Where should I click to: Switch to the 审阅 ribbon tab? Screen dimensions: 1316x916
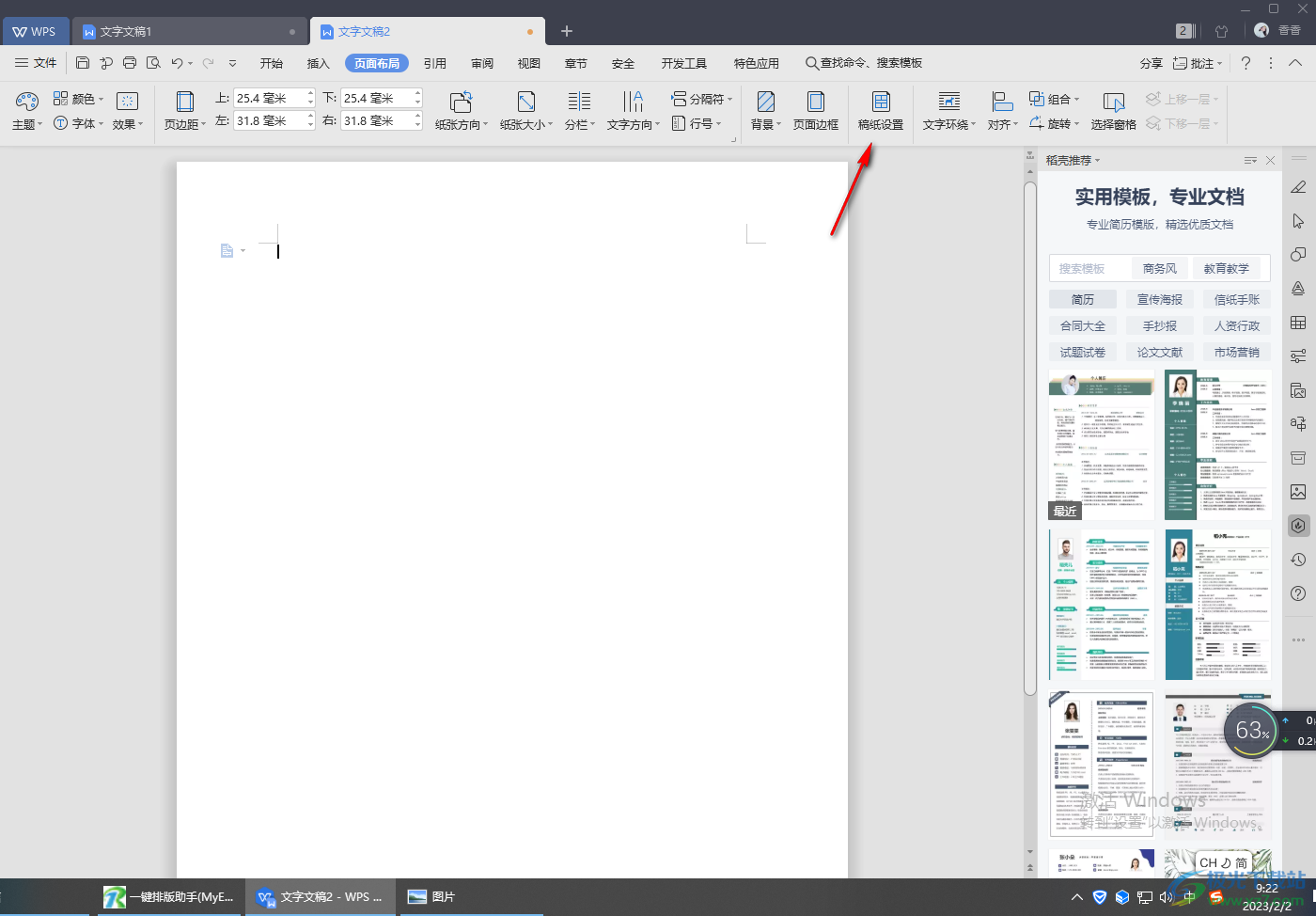coord(482,63)
